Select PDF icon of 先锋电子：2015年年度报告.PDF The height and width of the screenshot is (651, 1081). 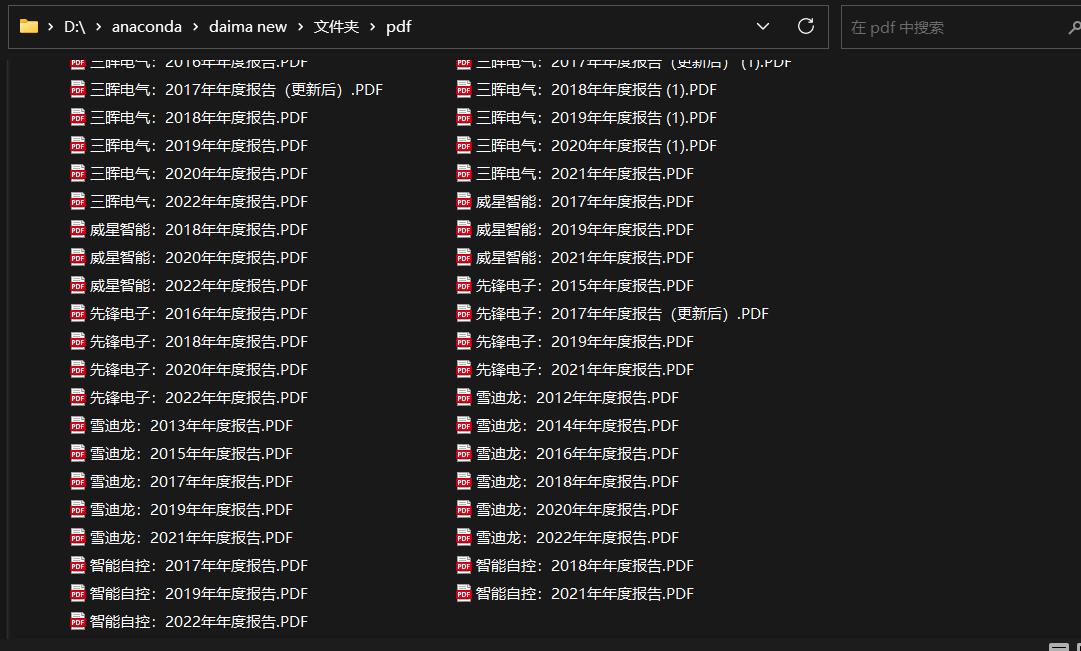464,286
